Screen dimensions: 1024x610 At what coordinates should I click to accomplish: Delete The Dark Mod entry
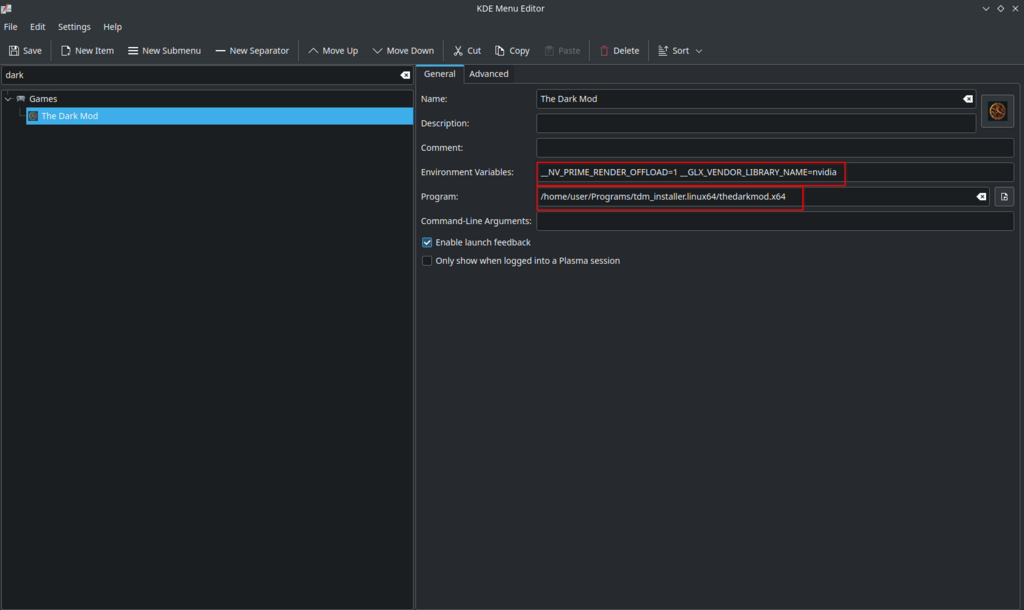click(619, 50)
